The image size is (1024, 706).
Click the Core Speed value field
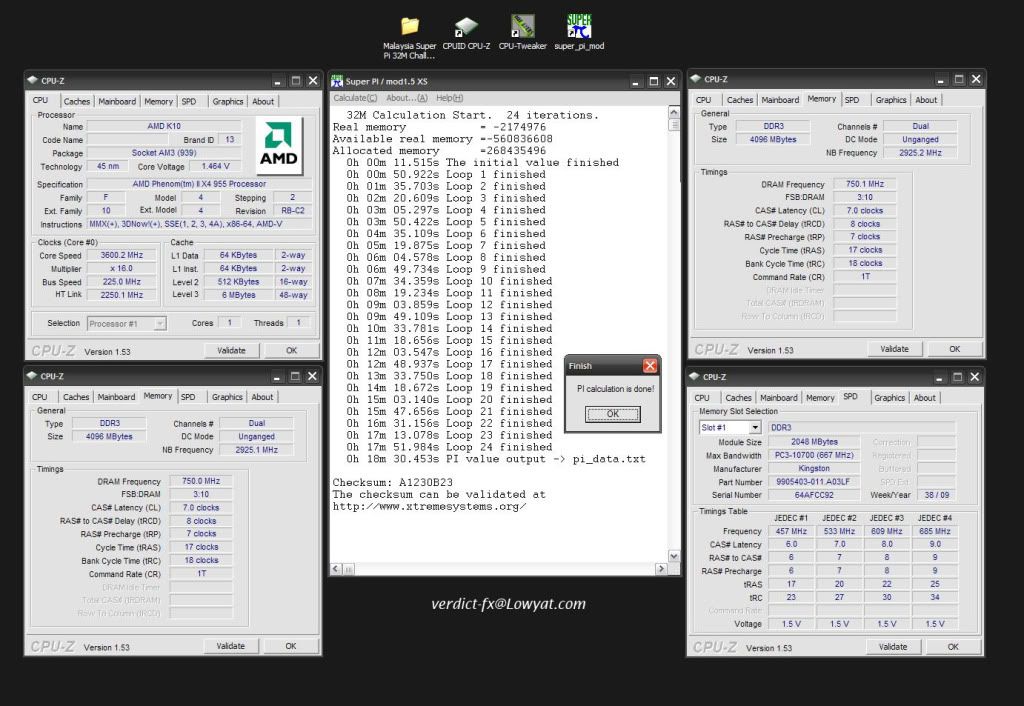coord(122,255)
